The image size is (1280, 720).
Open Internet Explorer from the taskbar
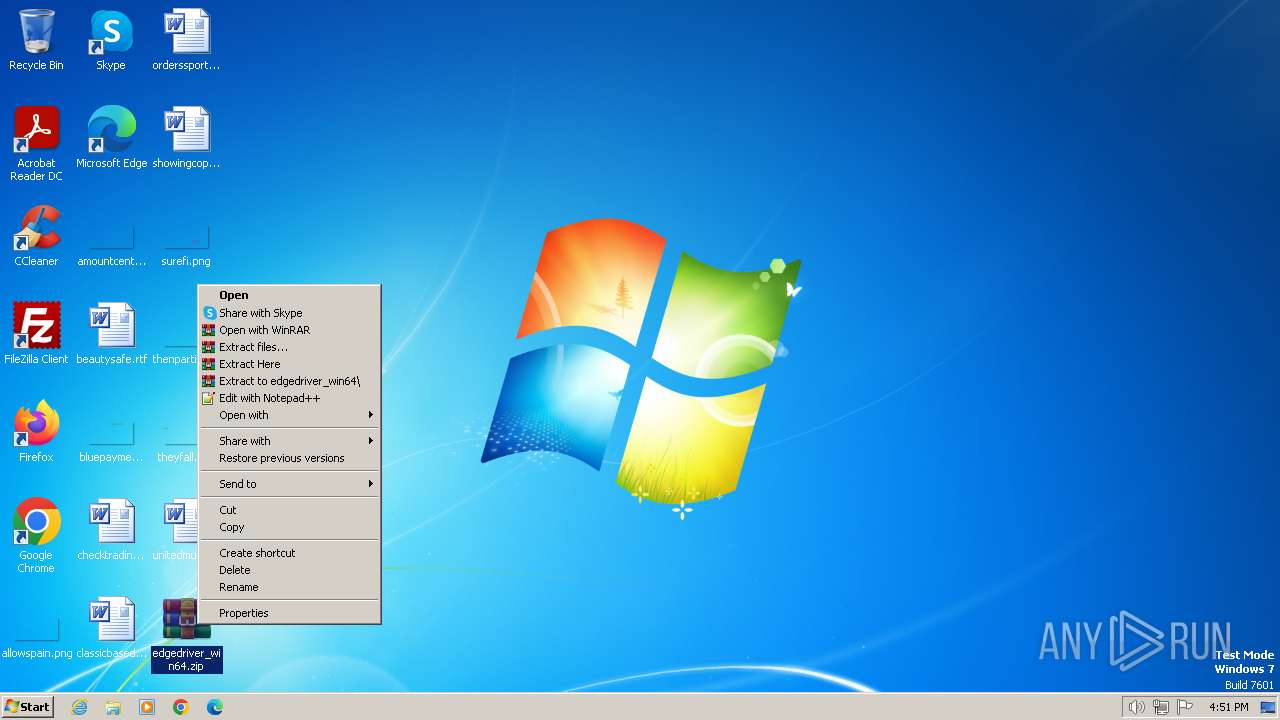click(79, 707)
